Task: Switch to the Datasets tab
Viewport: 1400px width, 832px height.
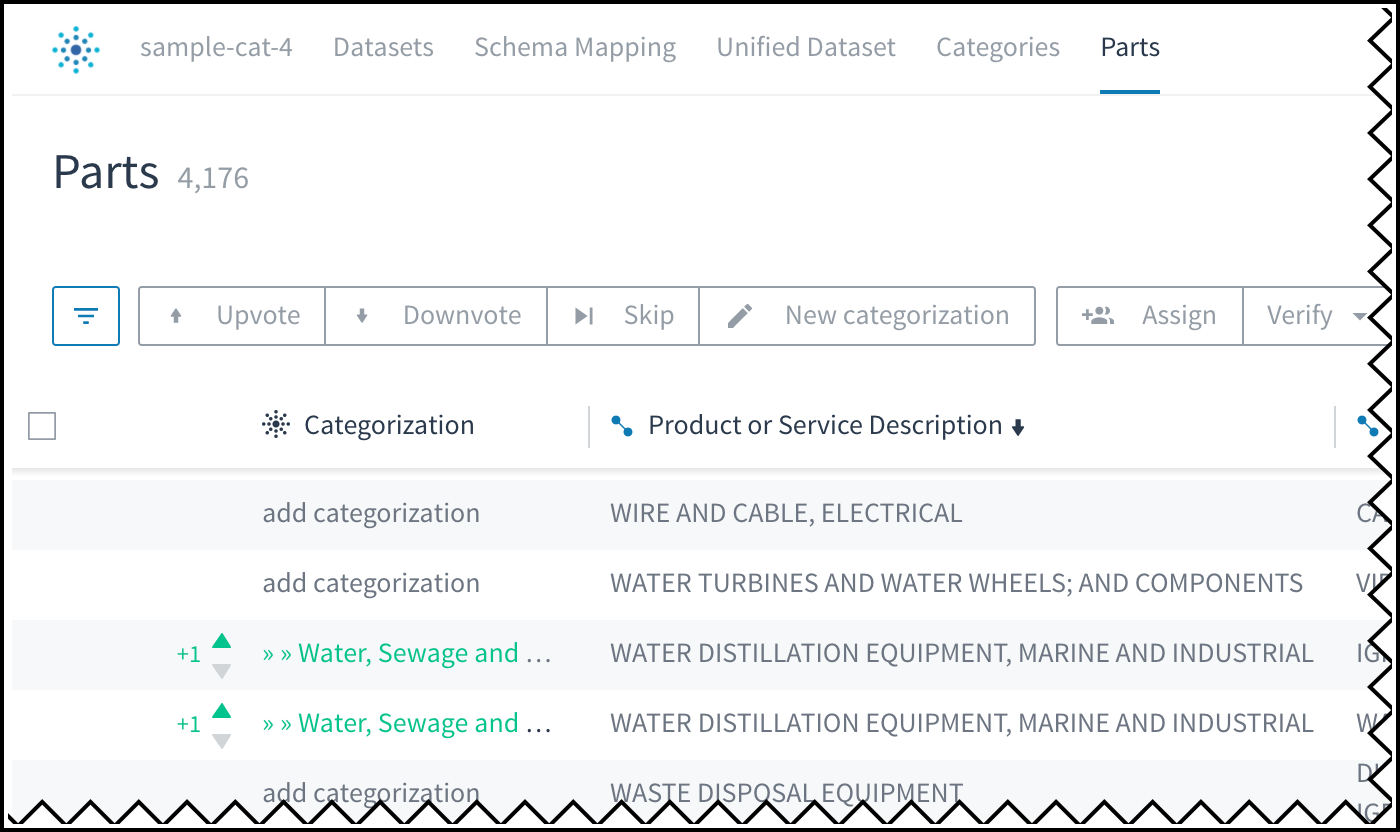Action: [384, 47]
